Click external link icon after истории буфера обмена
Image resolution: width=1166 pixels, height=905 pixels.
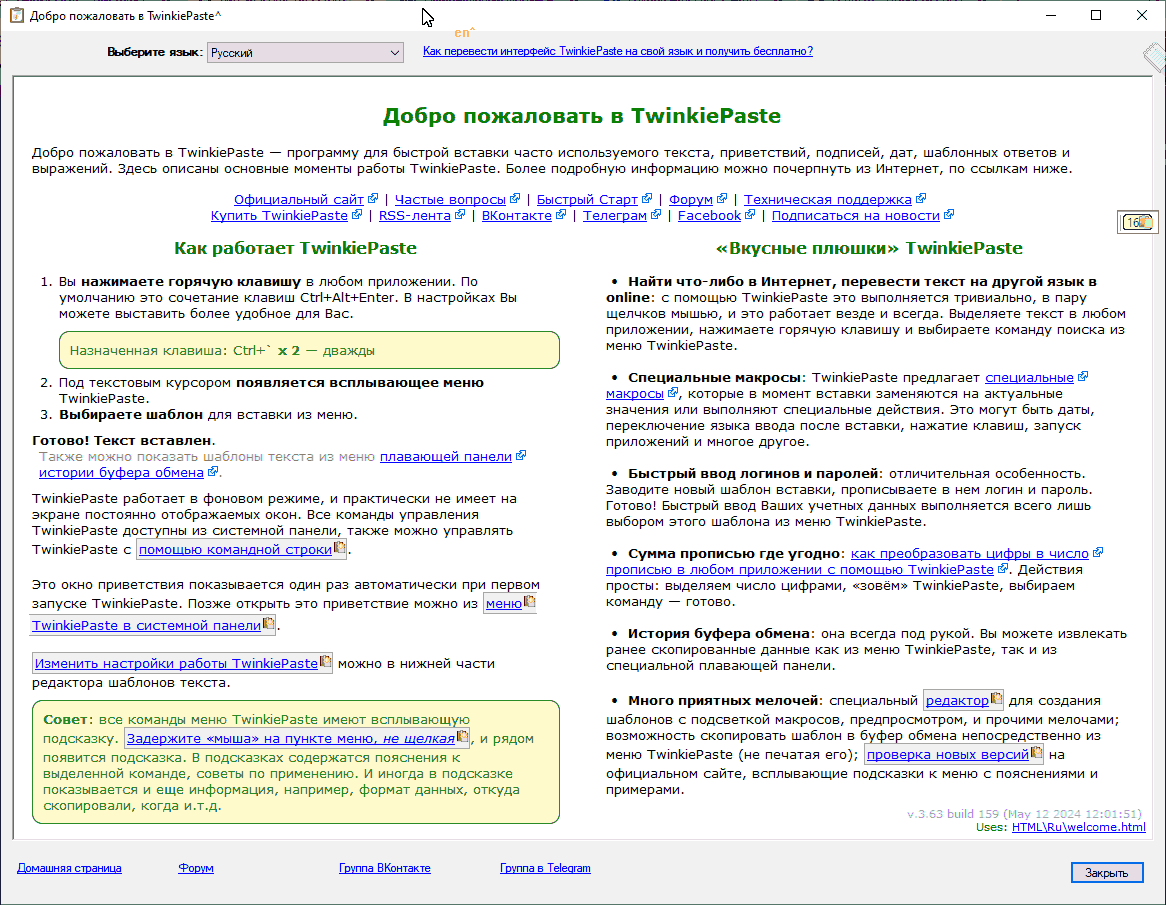tap(213, 471)
